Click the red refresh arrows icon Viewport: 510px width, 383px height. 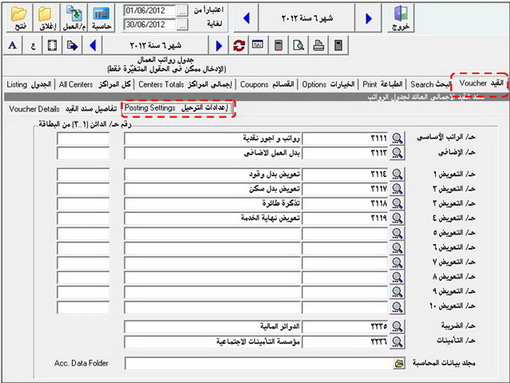coord(239,45)
